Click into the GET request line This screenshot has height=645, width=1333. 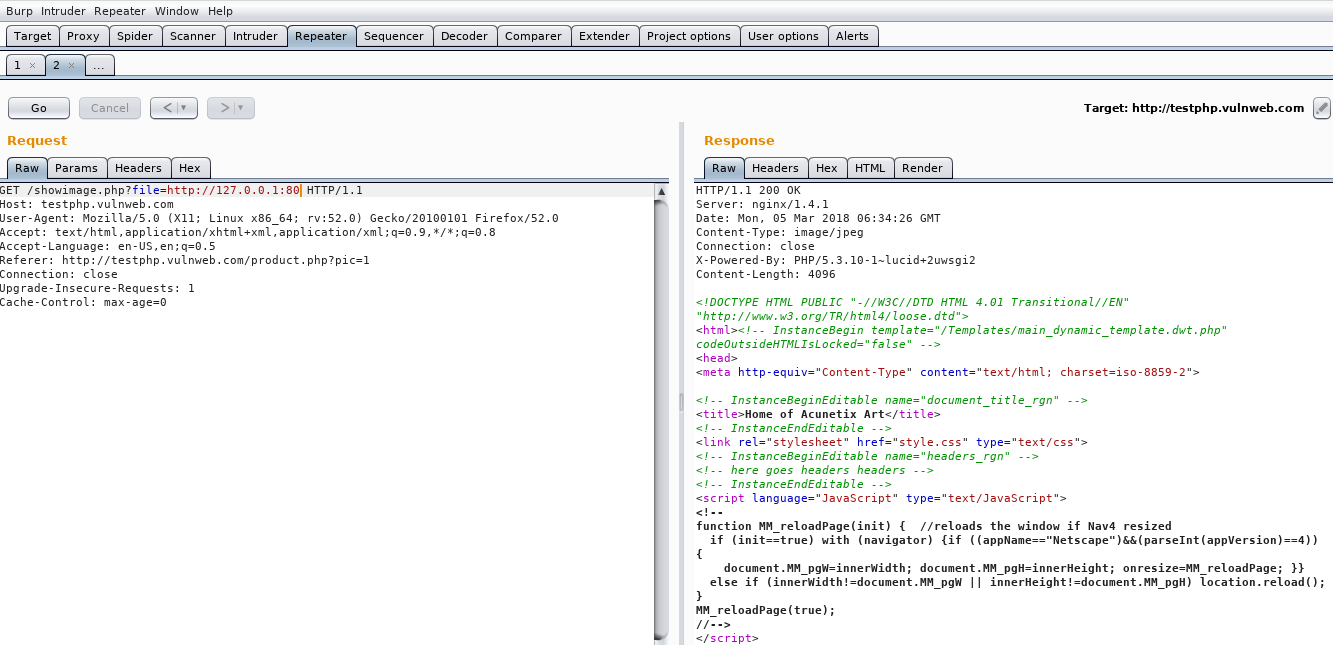pos(181,190)
